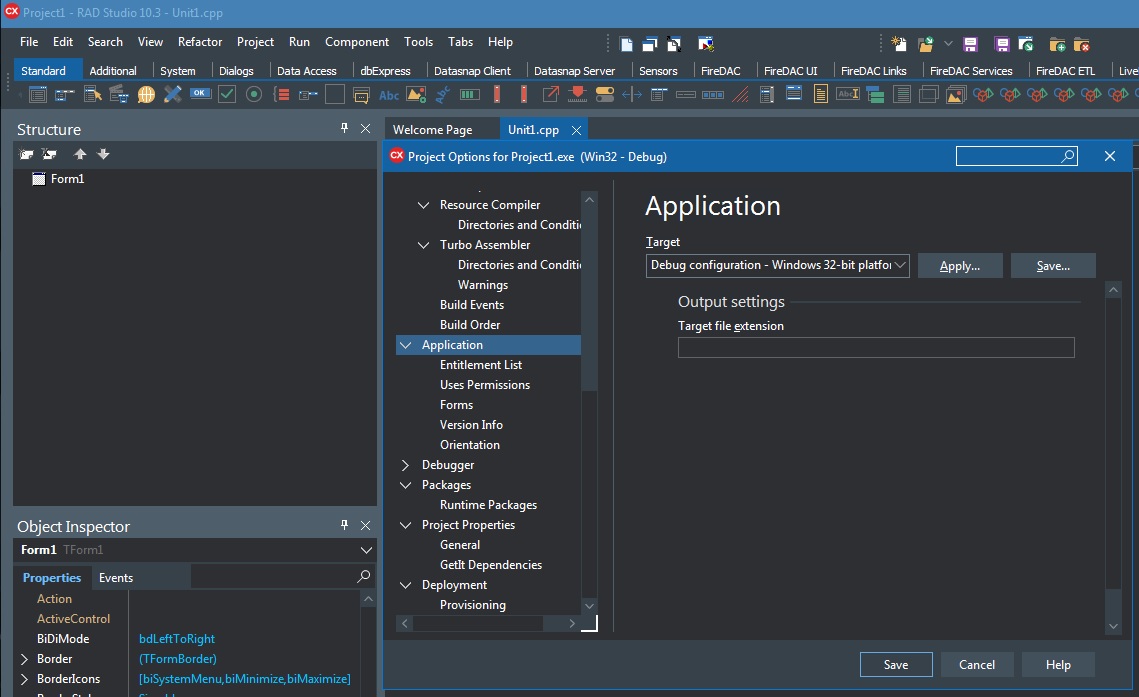1139x697 pixels.
Task: Expand the Debugger tree node
Action: (405, 465)
